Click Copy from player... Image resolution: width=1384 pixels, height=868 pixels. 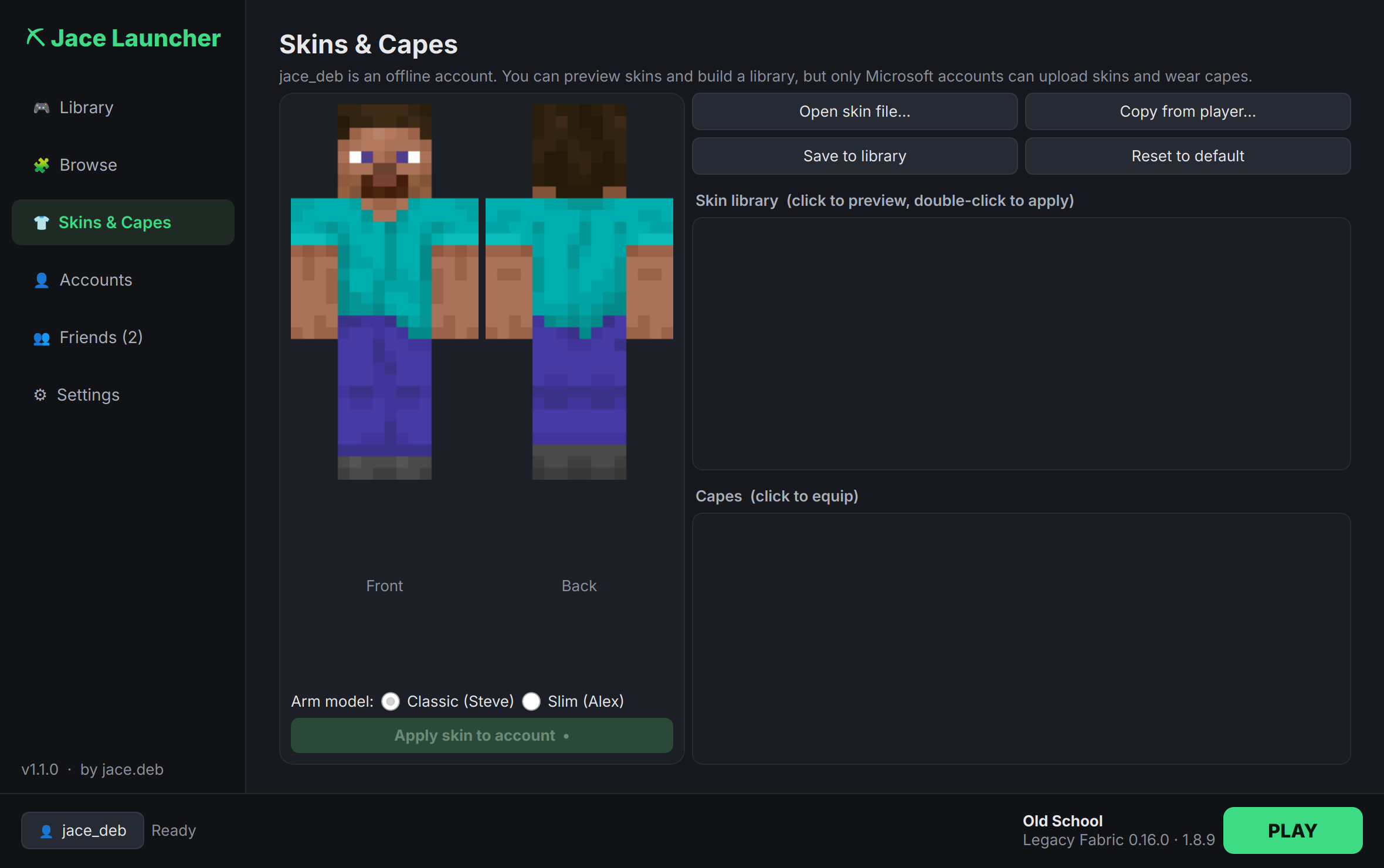[1188, 111]
